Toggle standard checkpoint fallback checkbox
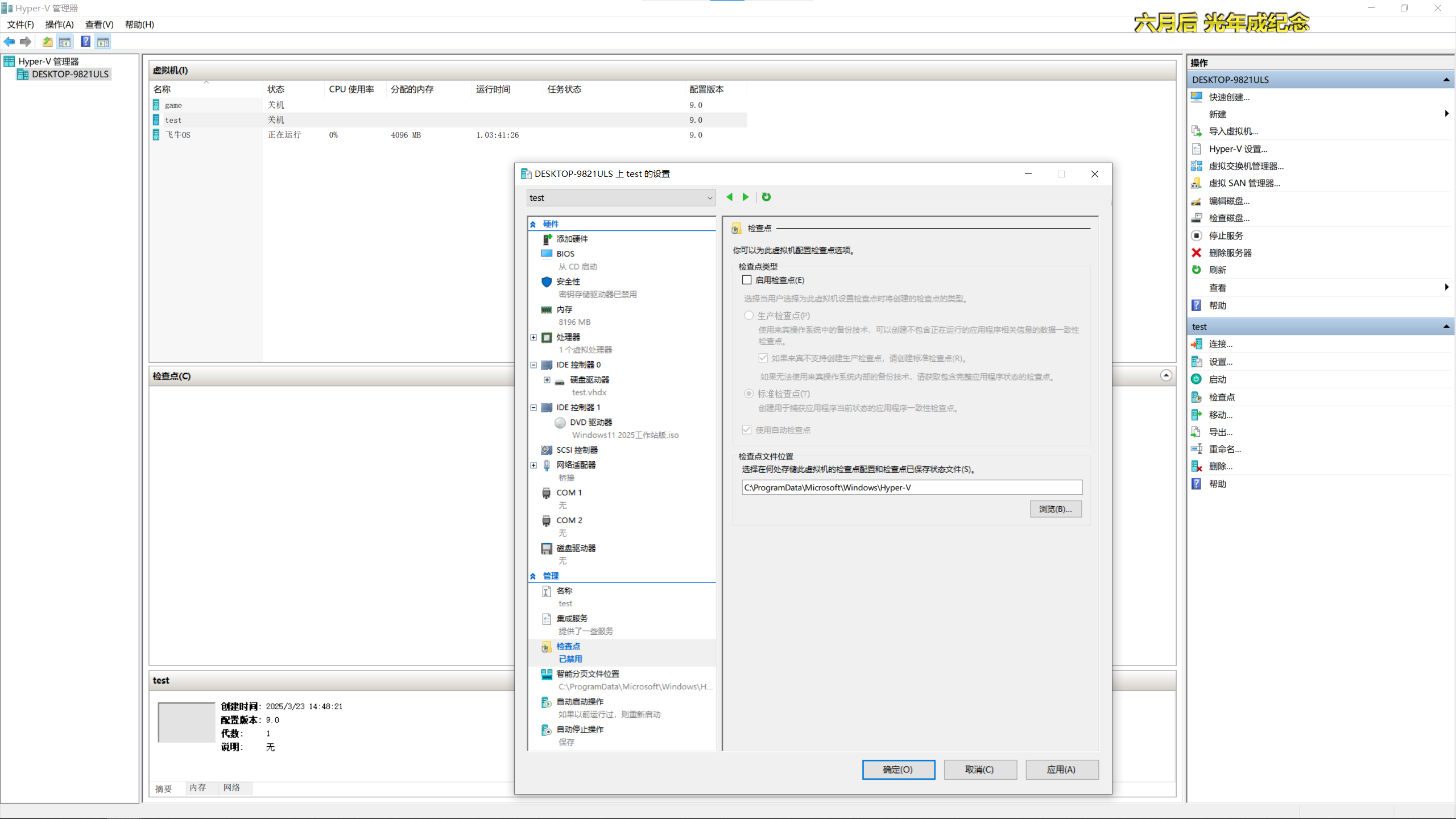The image size is (1456, 819). tap(763, 358)
